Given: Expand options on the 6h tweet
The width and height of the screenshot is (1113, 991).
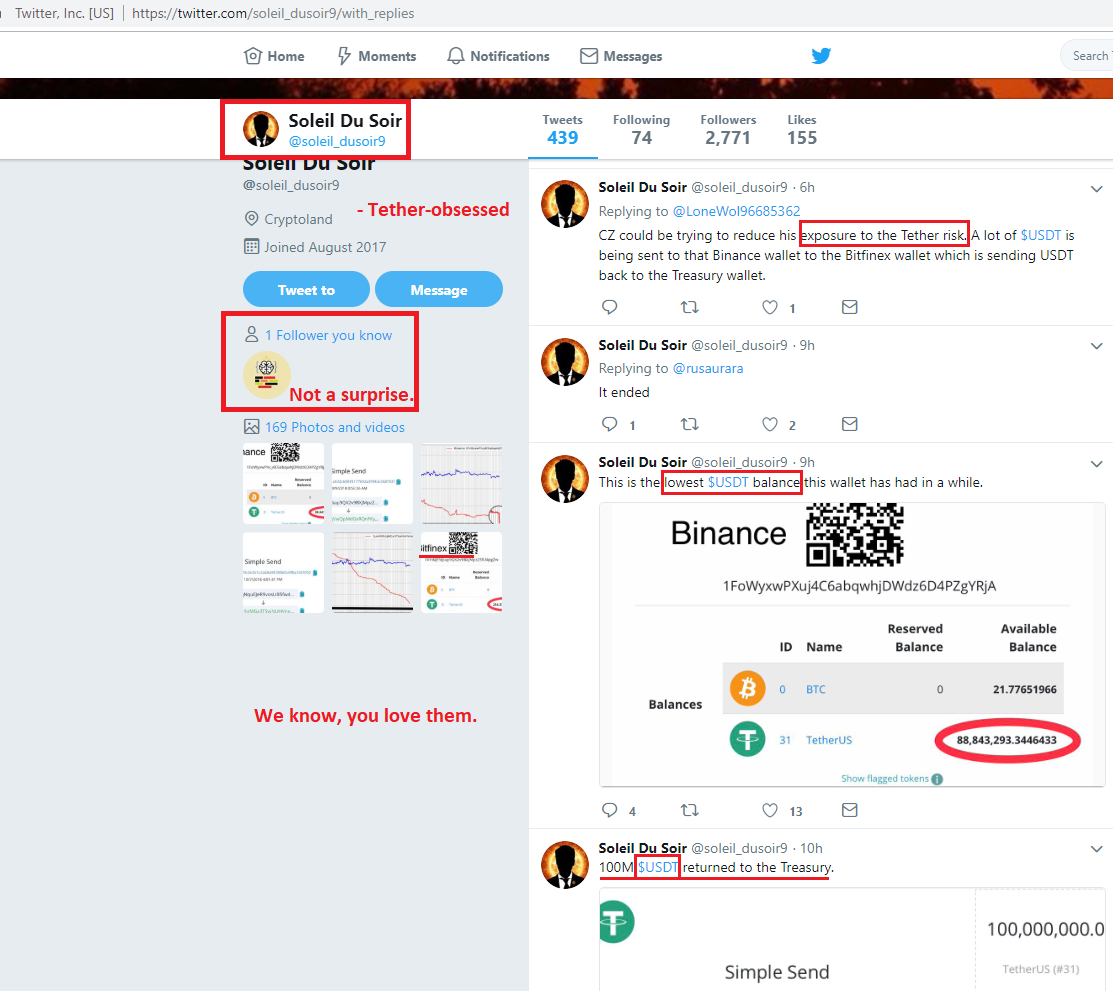Looking at the screenshot, I should pyautogui.click(x=1097, y=189).
